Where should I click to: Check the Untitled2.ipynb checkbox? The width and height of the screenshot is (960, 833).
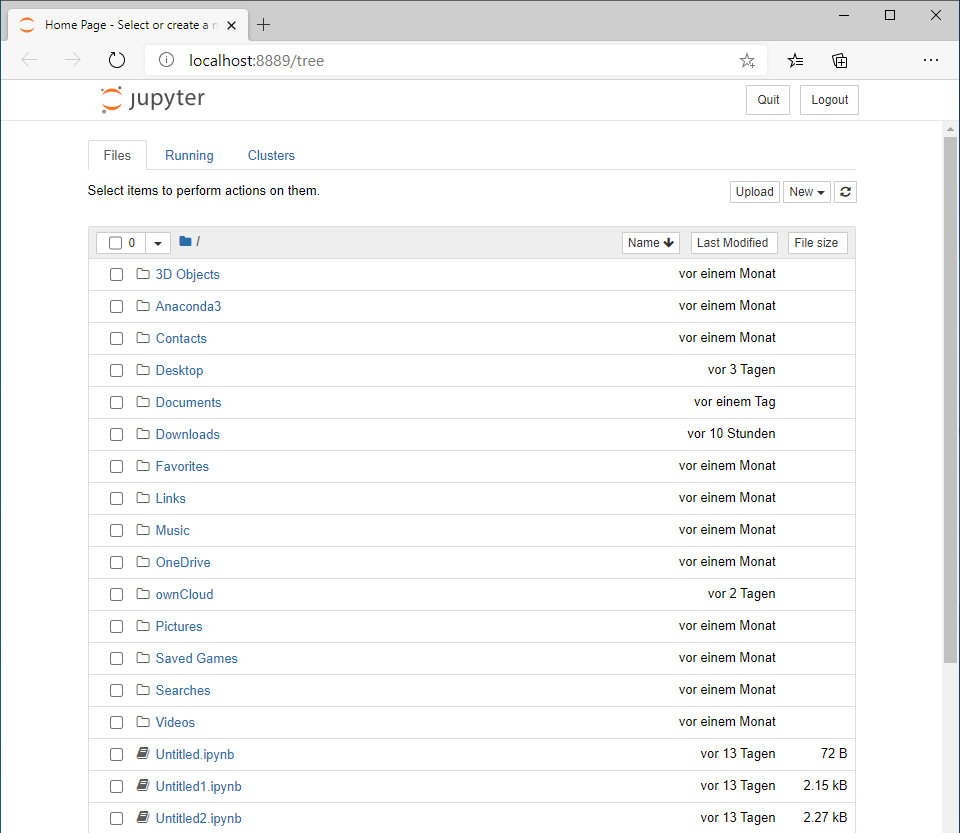point(116,818)
